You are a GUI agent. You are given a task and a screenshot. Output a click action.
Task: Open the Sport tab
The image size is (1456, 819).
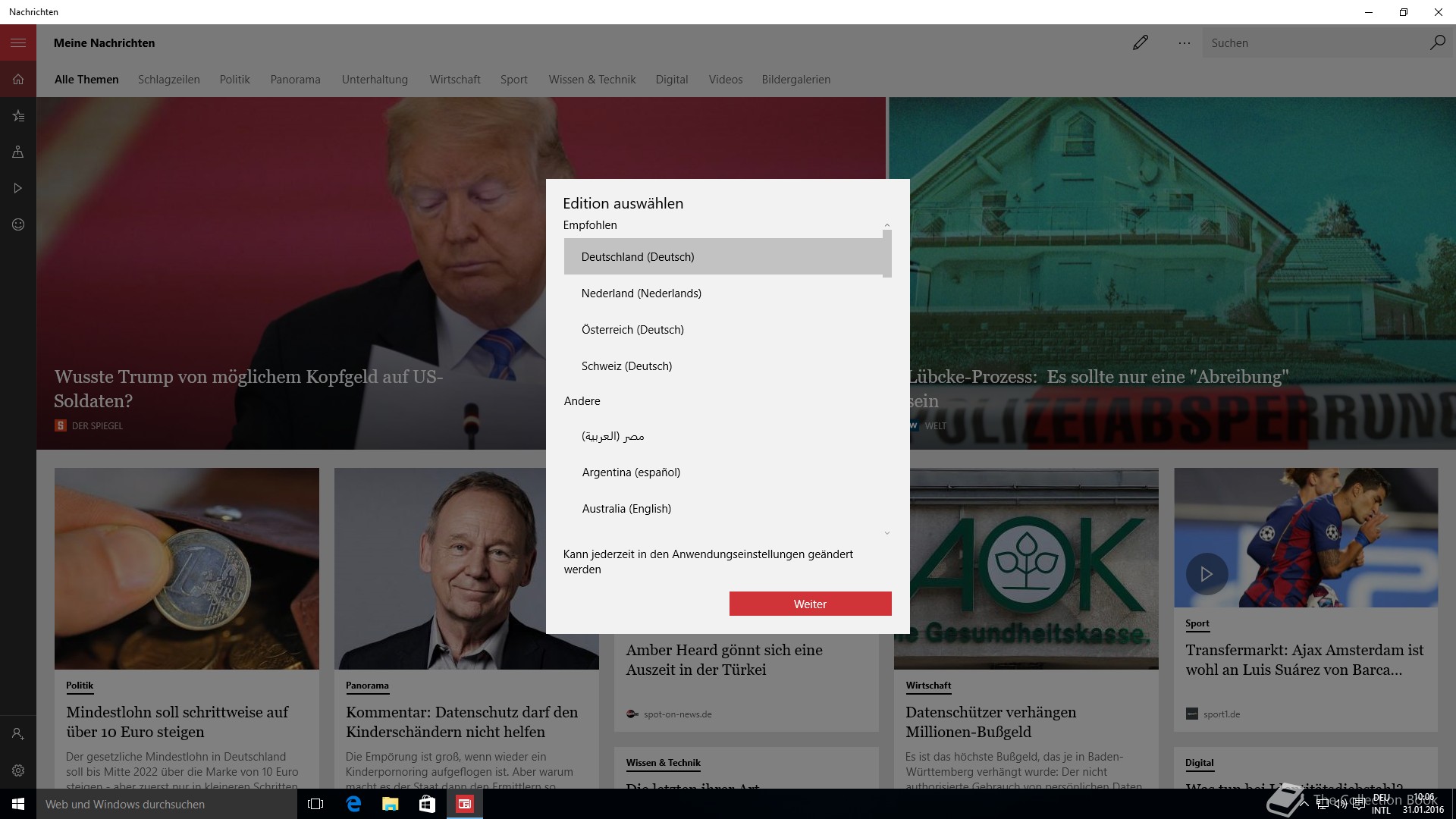click(x=513, y=80)
